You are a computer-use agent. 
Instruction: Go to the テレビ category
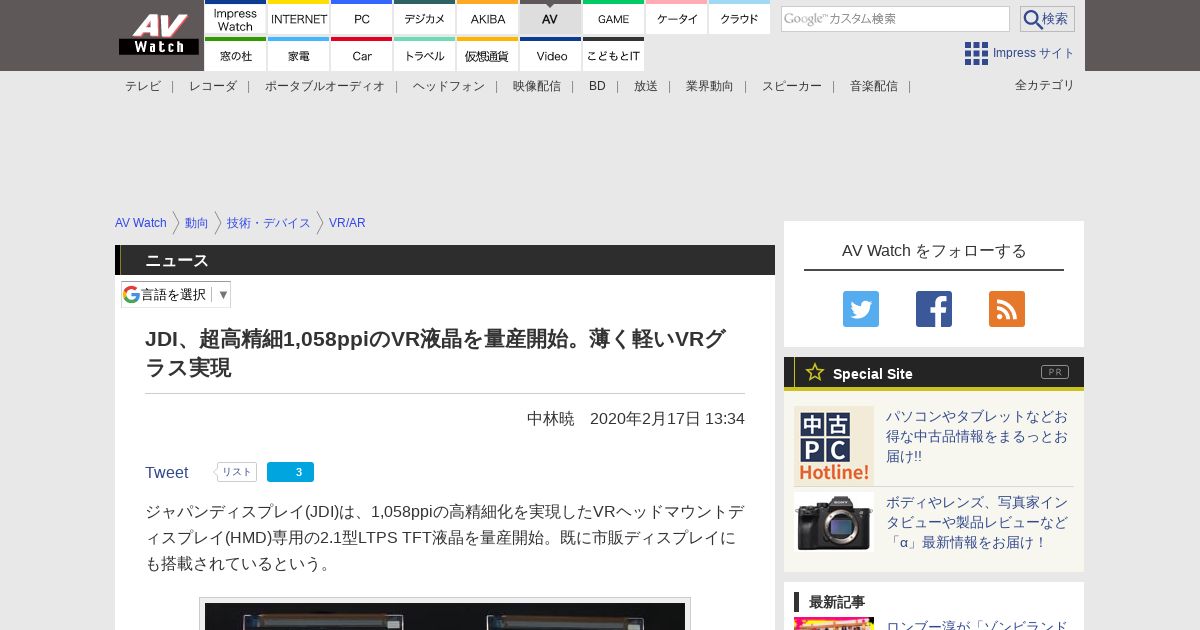[143, 86]
